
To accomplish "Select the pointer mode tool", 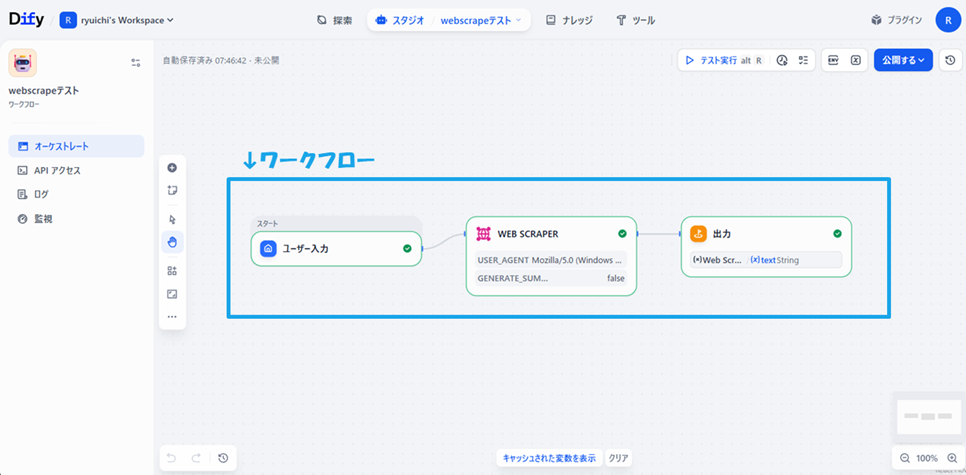I will point(172,219).
